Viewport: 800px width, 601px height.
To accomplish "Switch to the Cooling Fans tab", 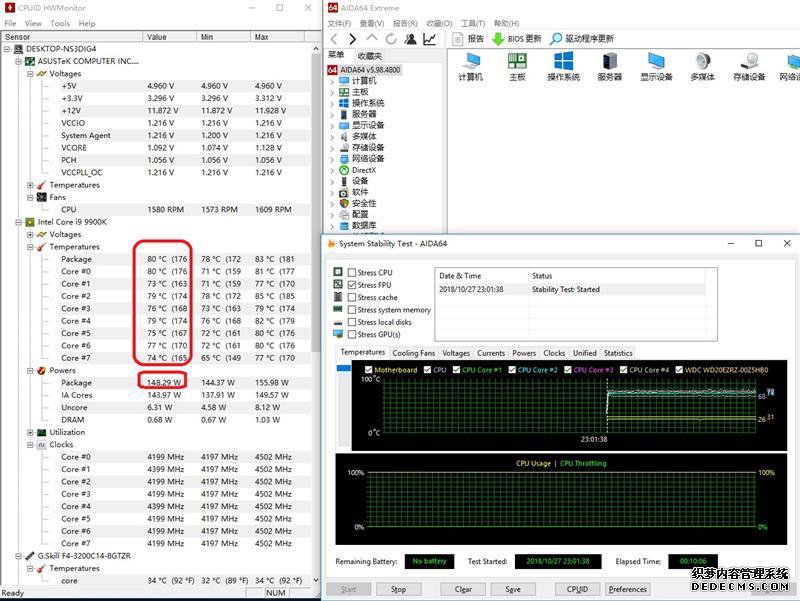I will click(414, 353).
